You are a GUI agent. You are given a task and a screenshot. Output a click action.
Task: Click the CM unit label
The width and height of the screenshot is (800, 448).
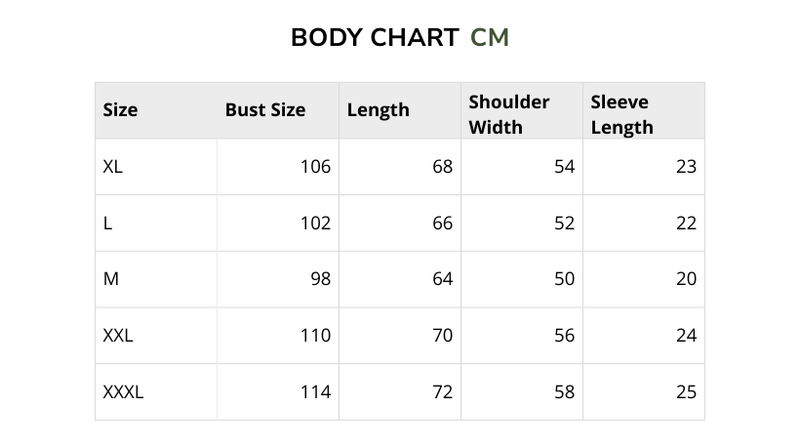(x=490, y=38)
